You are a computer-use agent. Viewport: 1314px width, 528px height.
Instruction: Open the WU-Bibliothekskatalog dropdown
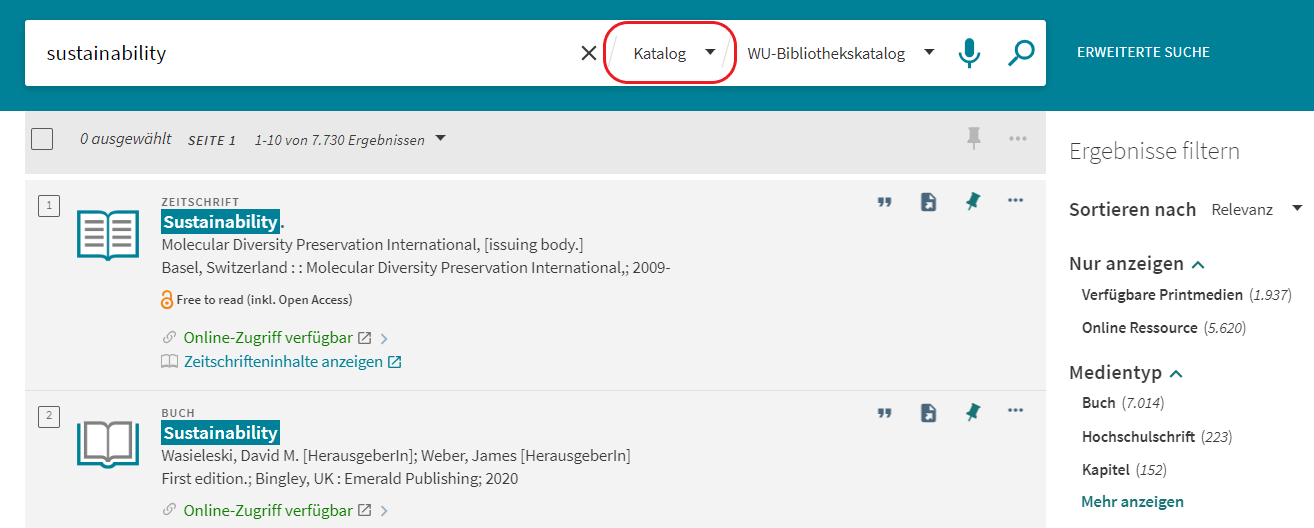pos(840,53)
